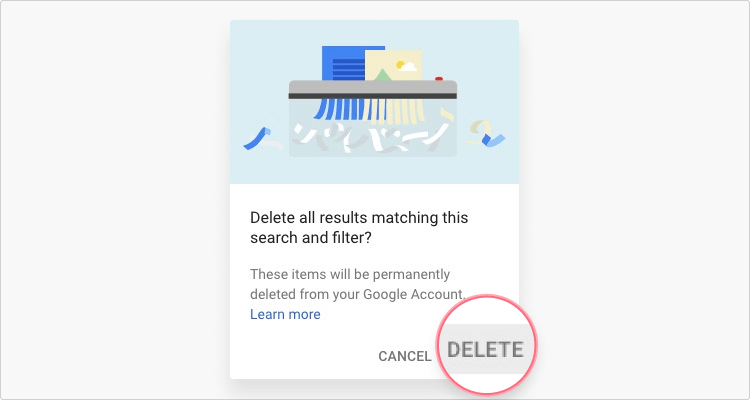The image size is (750, 400).
Task: Dismiss the dialog using CANCEL
Action: coord(405,356)
